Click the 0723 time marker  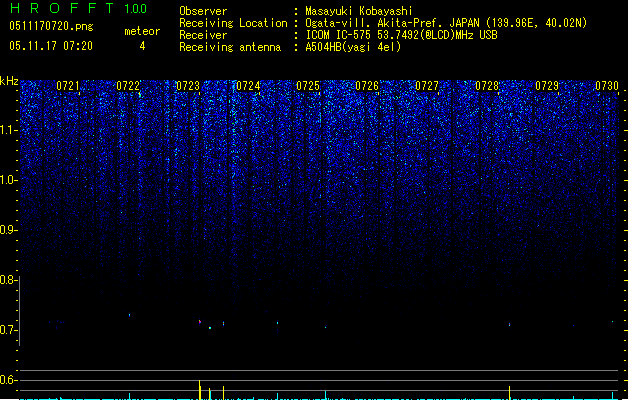click(x=188, y=86)
